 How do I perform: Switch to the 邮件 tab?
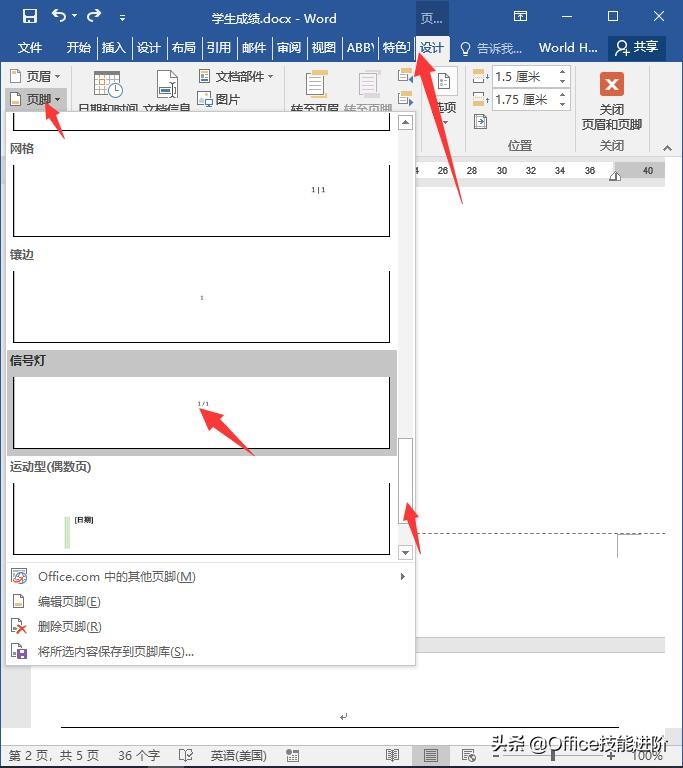254,48
